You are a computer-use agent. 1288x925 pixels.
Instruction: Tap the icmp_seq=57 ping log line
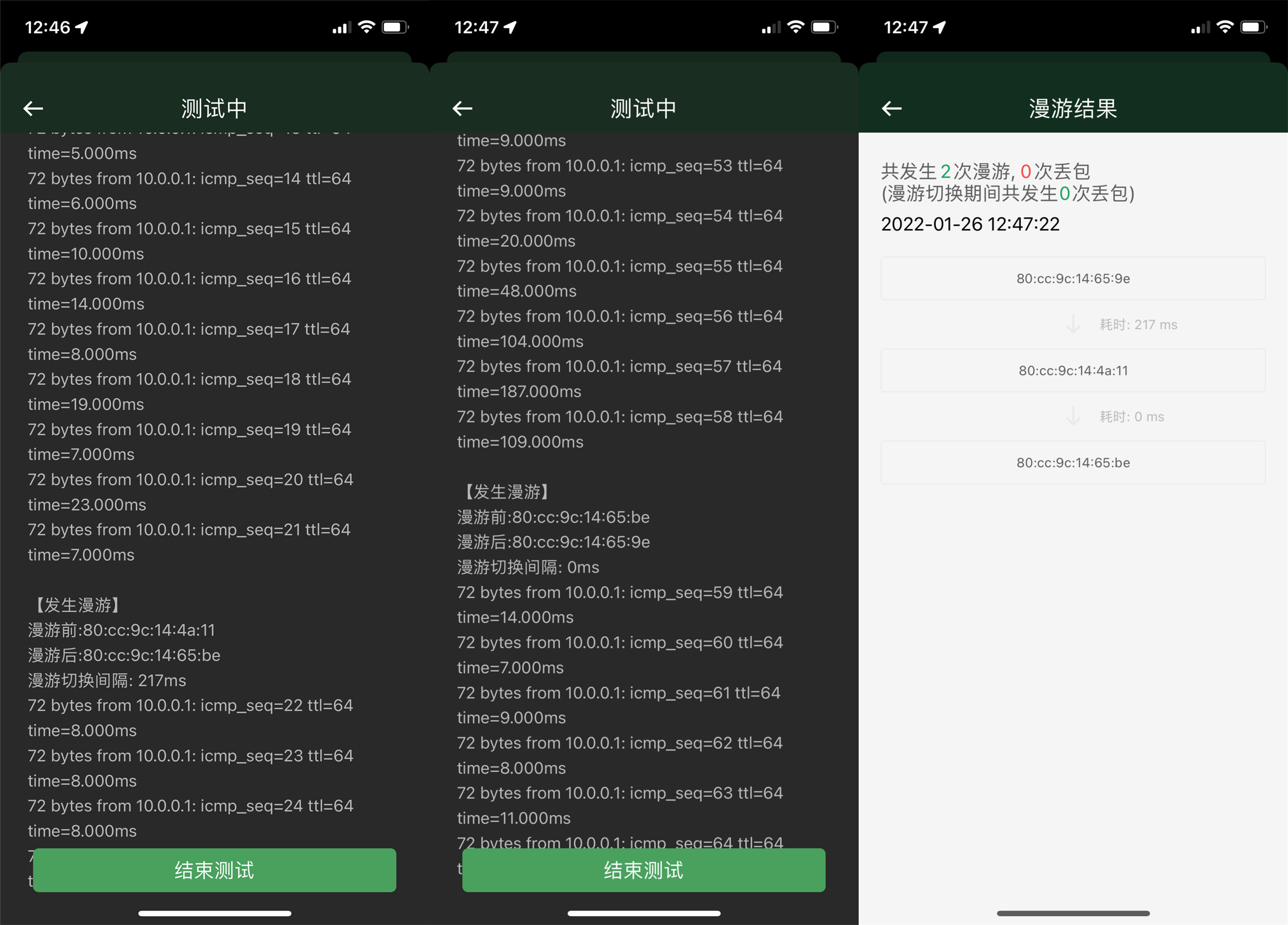619,366
